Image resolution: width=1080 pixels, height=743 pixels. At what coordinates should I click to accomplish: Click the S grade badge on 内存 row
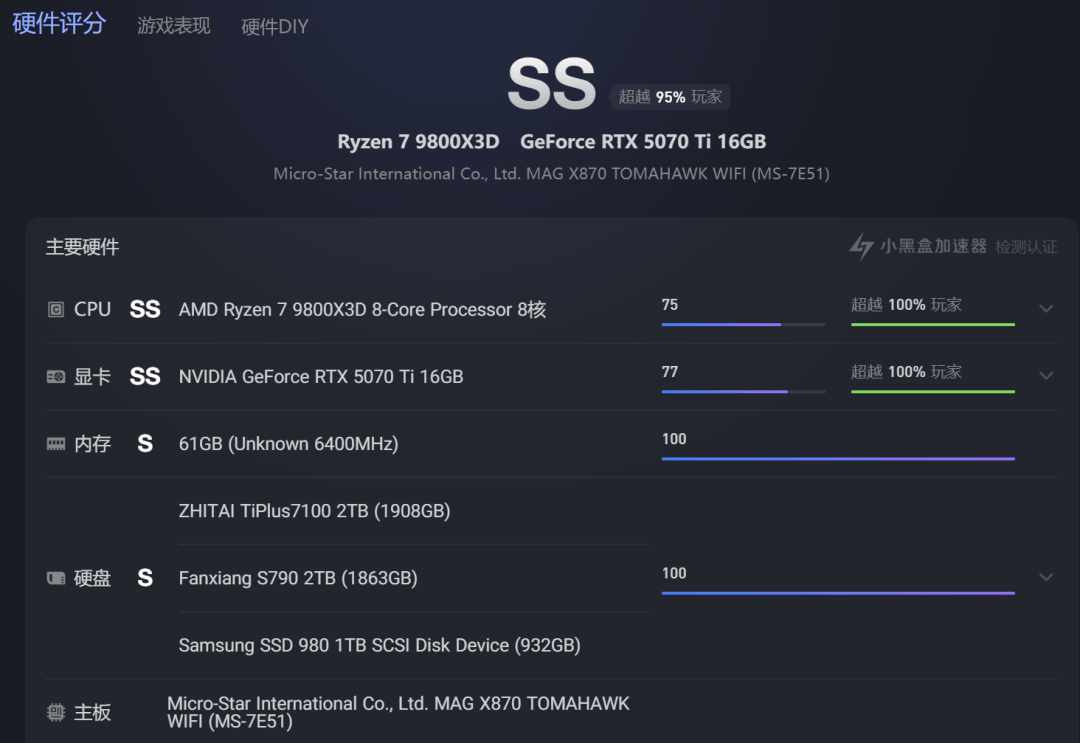point(145,443)
